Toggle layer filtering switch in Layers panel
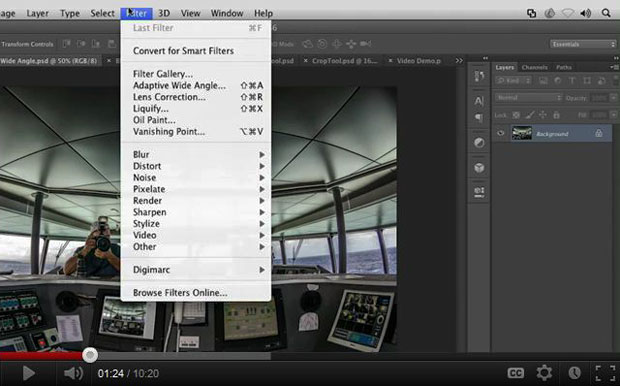The width and height of the screenshot is (620, 386). [x=616, y=81]
